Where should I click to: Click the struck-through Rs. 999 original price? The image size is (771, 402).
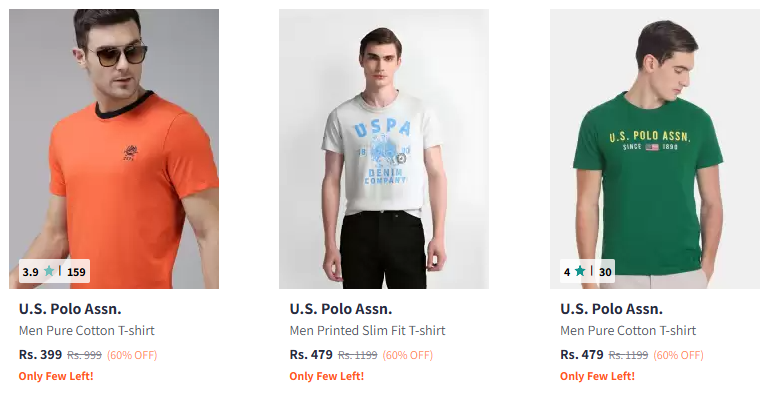coord(84,355)
